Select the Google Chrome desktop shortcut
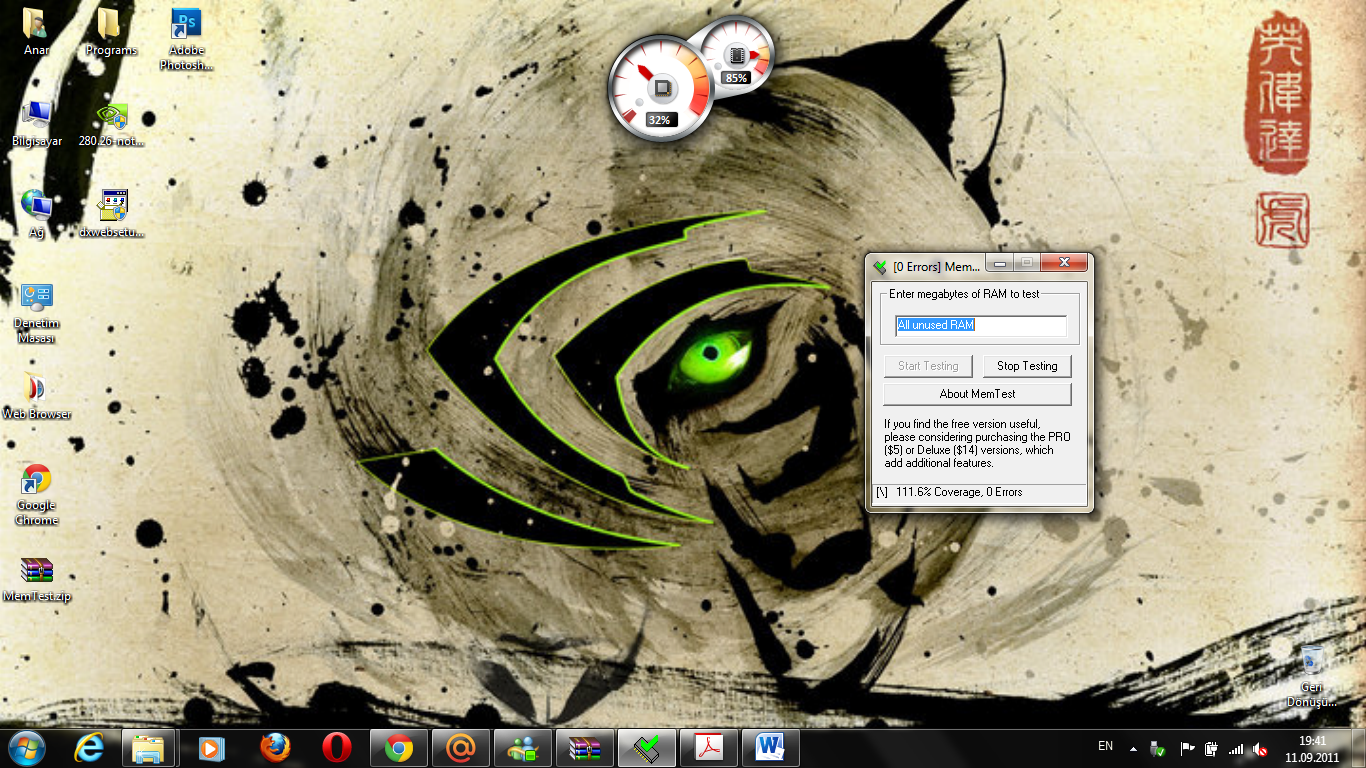The height and width of the screenshot is (768, 1366). click(37, 495)
